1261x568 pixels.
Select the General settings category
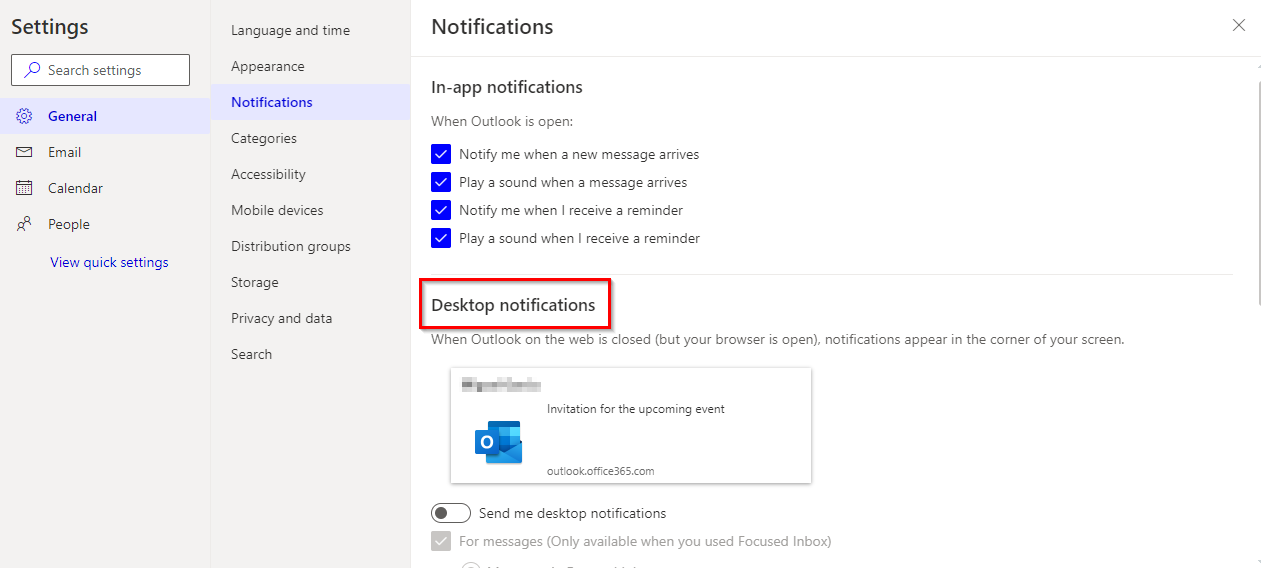tap(105, 116)
